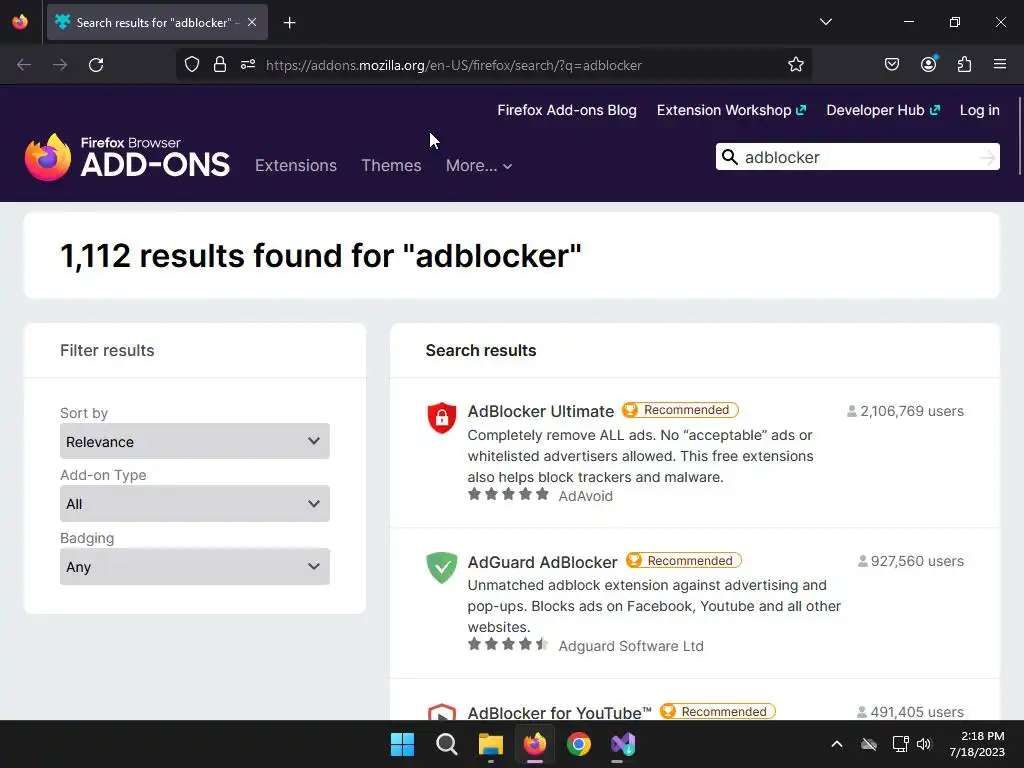
Task: Open the Badging dropdown
Action: click(x=195, y=567)
